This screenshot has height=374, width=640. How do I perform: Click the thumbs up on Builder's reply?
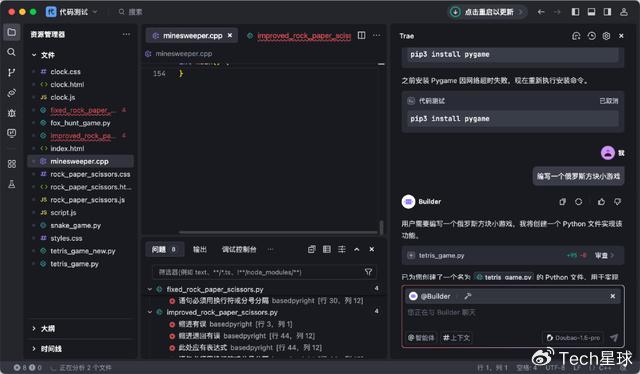[x=601, y=202]
